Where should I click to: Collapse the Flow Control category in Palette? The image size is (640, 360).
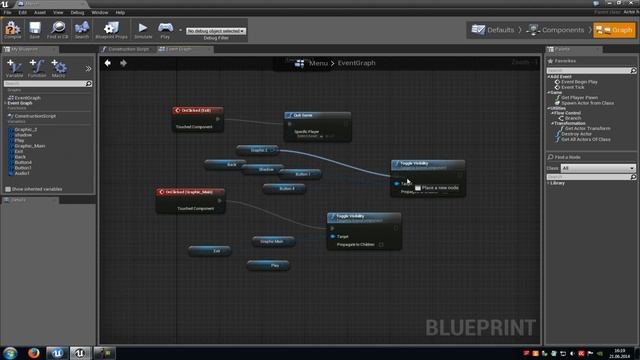[553, 113]
